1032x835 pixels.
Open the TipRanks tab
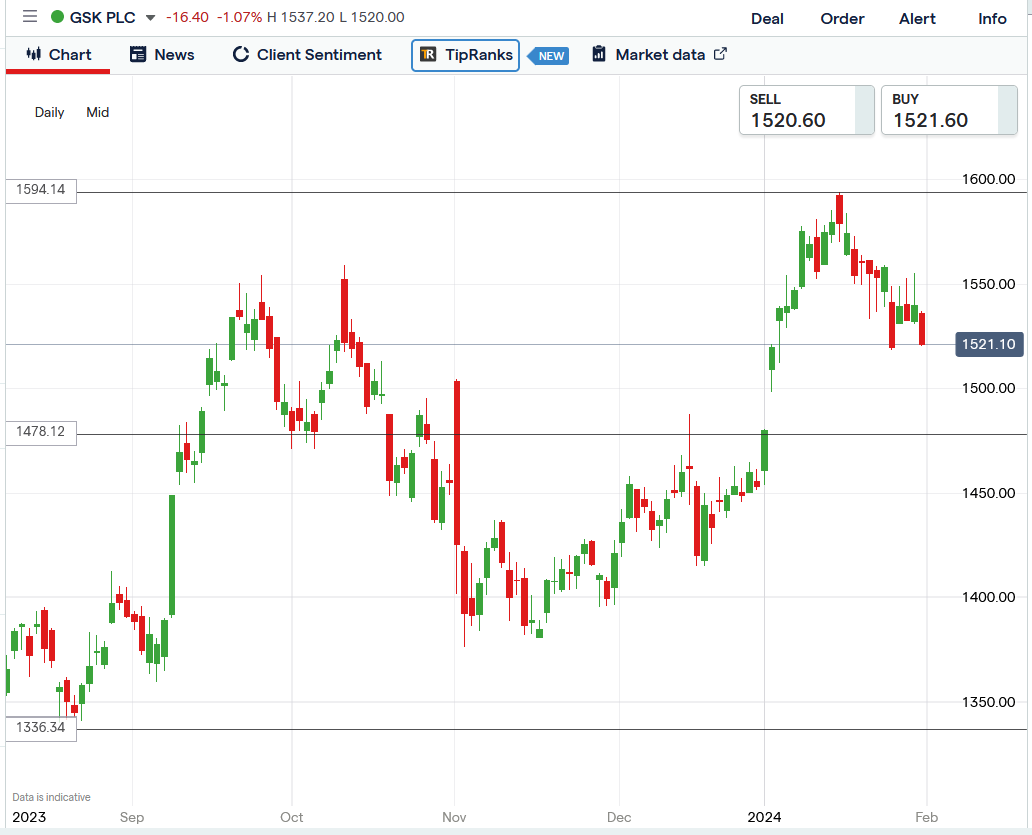click(465, 55)
